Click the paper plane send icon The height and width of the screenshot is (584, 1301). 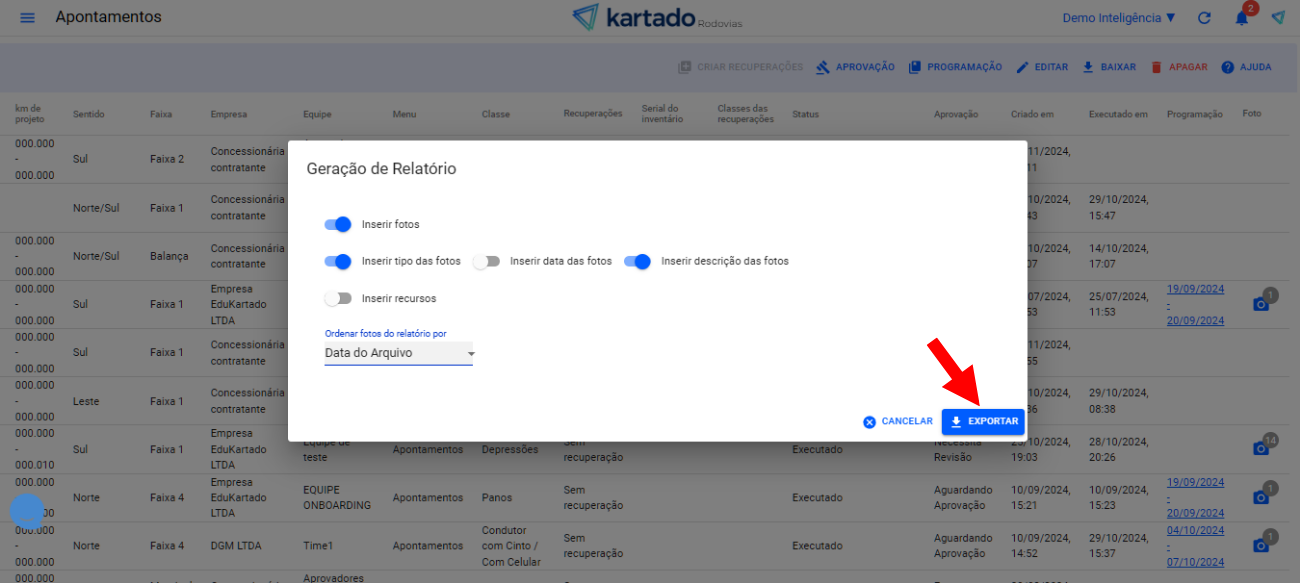click(x=1278, y=18)
